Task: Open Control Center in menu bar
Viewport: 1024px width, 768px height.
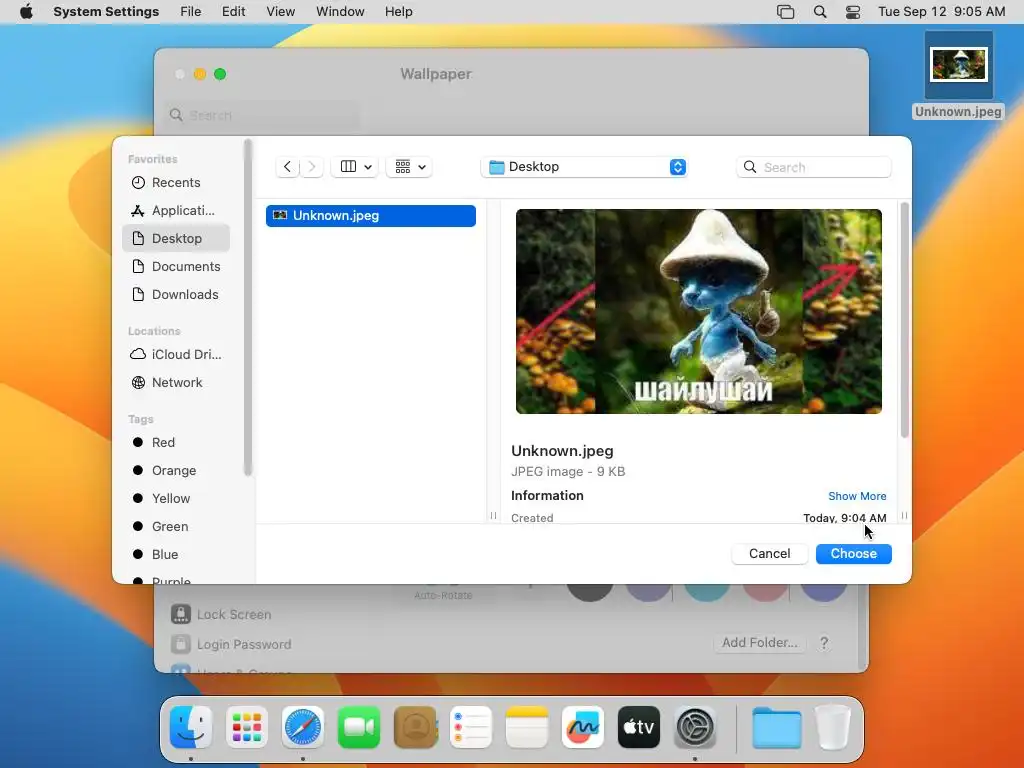Action: (853, 12)
